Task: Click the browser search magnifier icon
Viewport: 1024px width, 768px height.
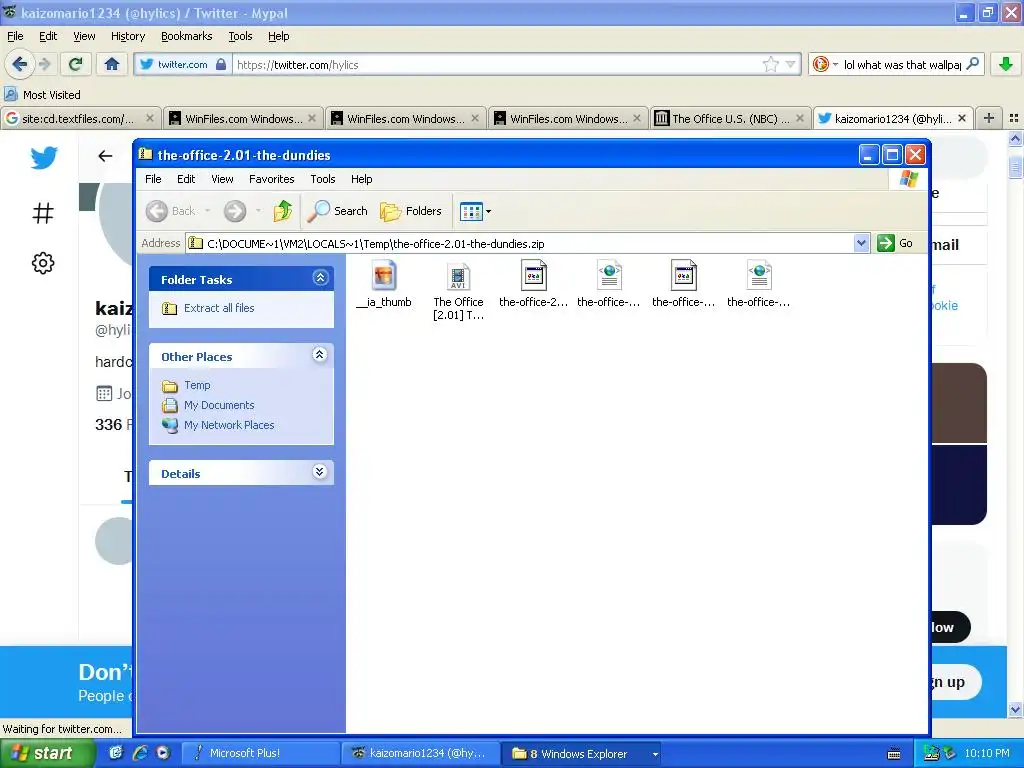Action: (972, 64)
